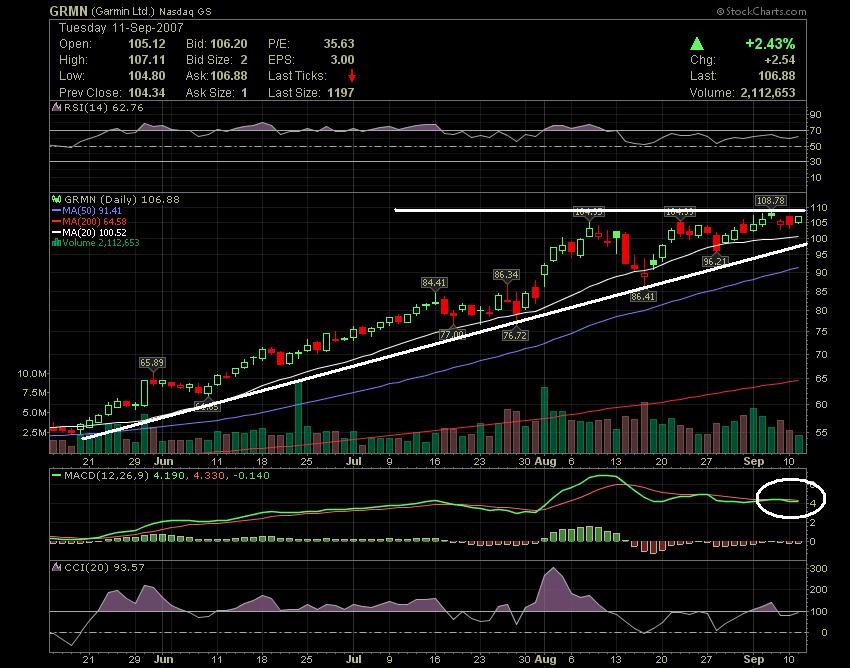Click the Prev Close value 104.34
This screenshot has width=850, height=668.
pos(146,93)
